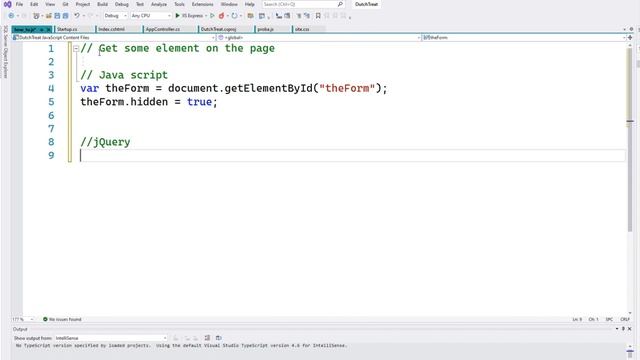Image resolution: width=640 pixels, height=360 pixels.
Task: Open the Build menu
Action: (102, 4)
